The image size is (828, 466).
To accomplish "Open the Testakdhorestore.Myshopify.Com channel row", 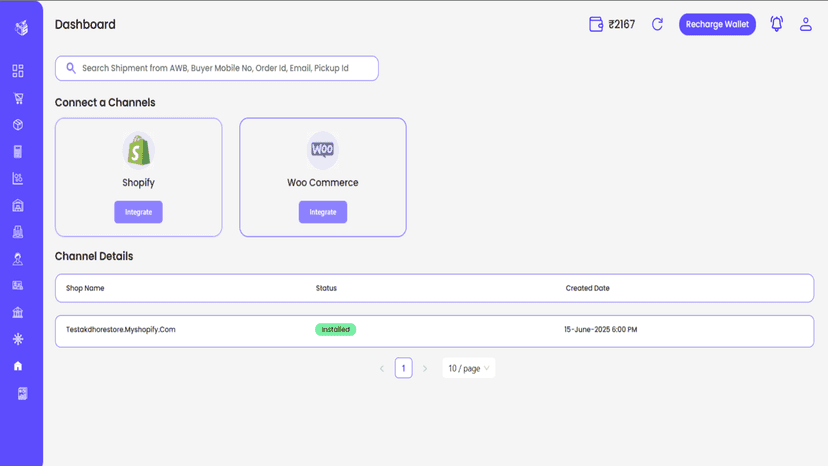I will click(434, 331).
